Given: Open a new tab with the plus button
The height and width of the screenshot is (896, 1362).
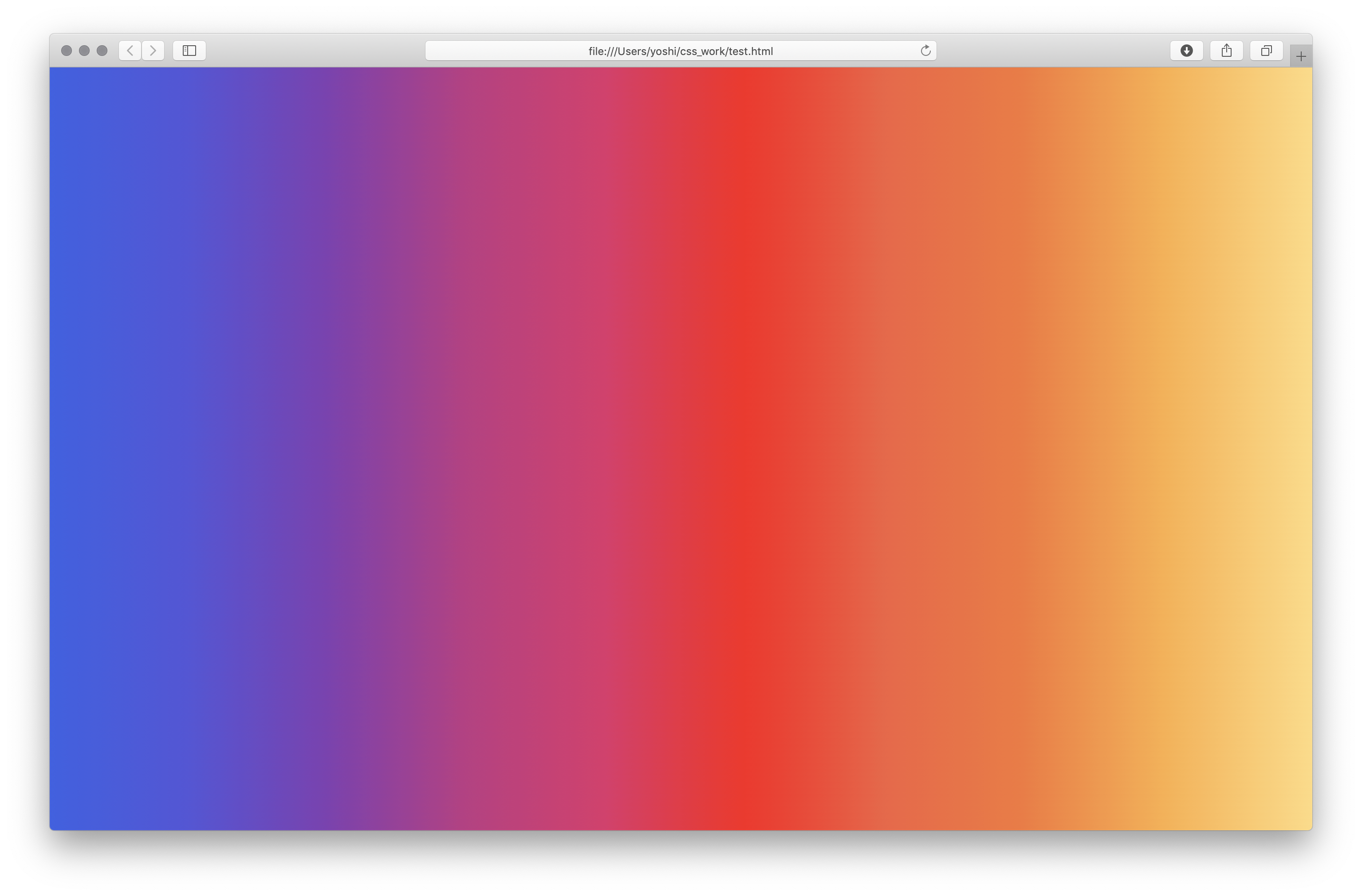Looking at the screenshot, I should (1301, 56).
